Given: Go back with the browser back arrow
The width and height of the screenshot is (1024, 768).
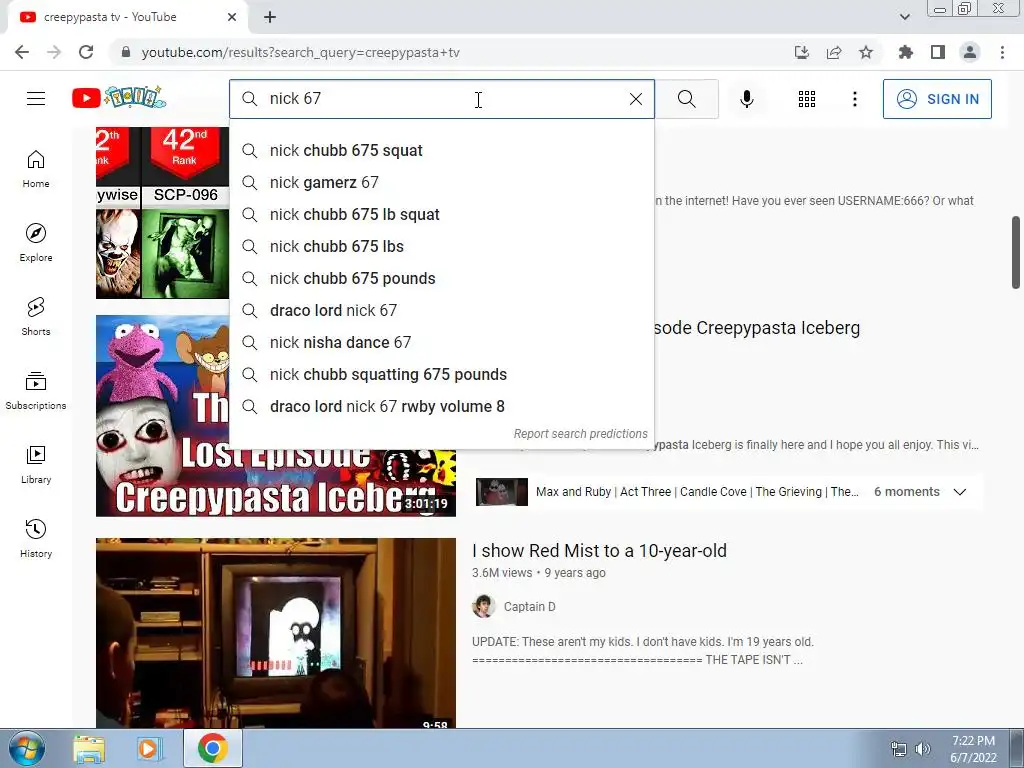Looking at the screenshot, I should [22, 52].
